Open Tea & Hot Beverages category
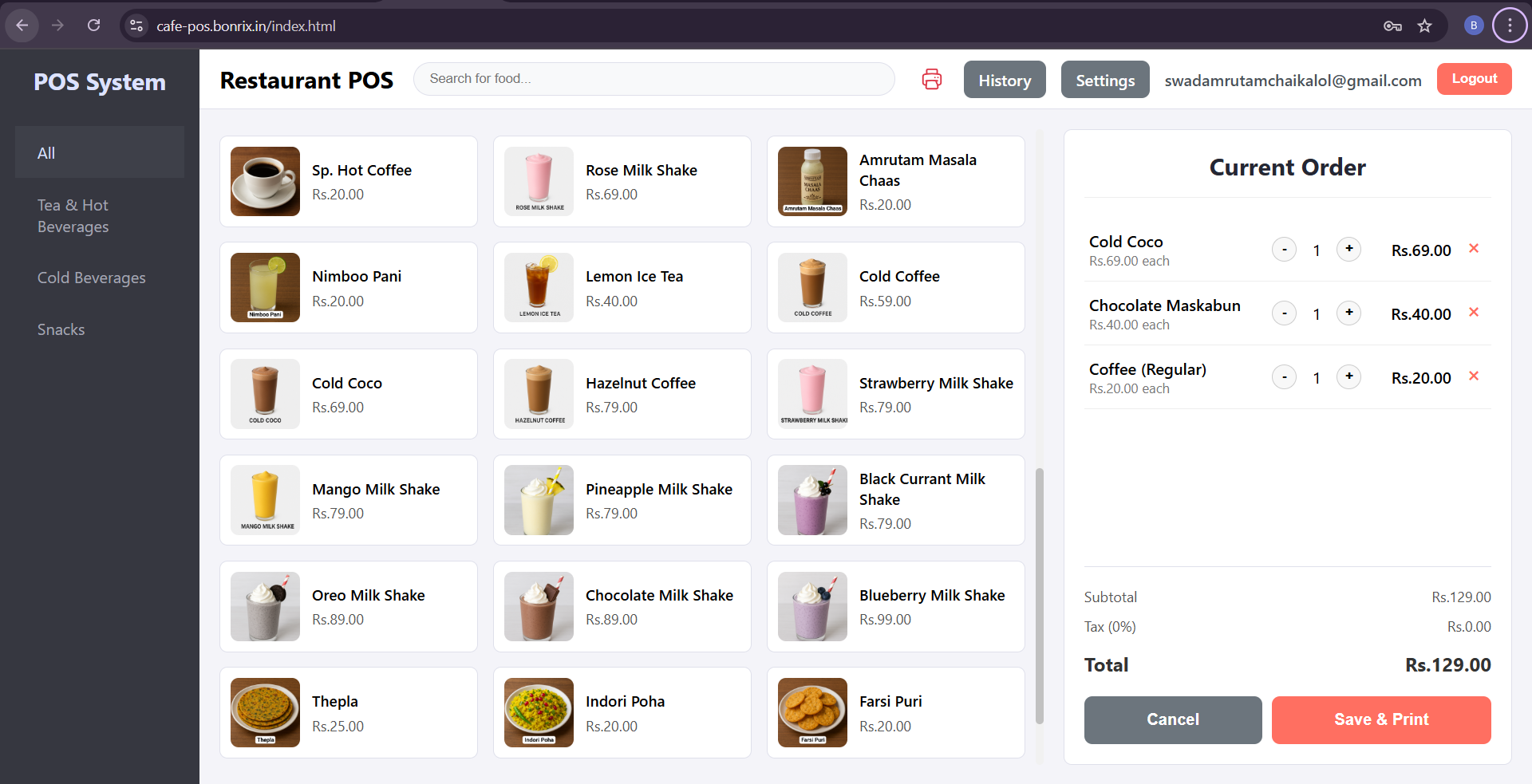 [x=73, y=216]
